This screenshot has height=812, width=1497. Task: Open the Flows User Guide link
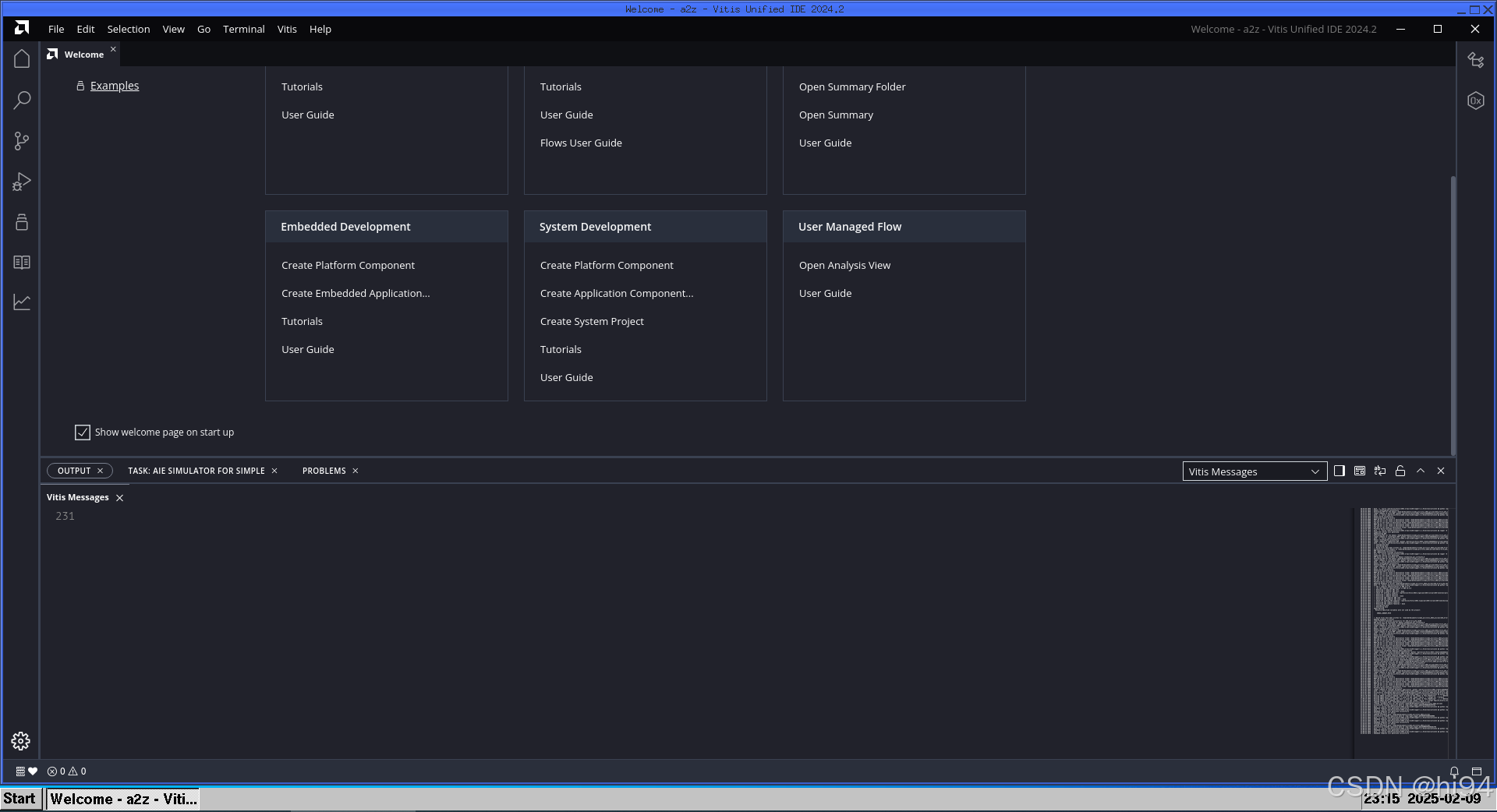[x=581, y=143]
